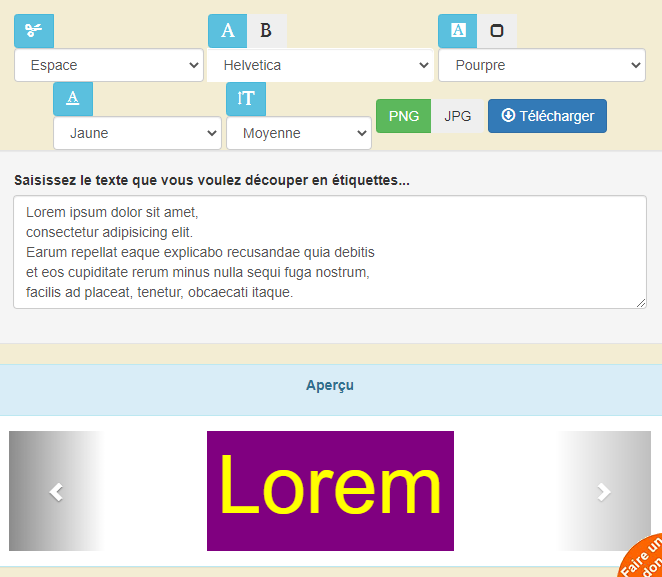Switch output format to JPG
This screenshot has height=577, width=662.
[x=458, y=116]
